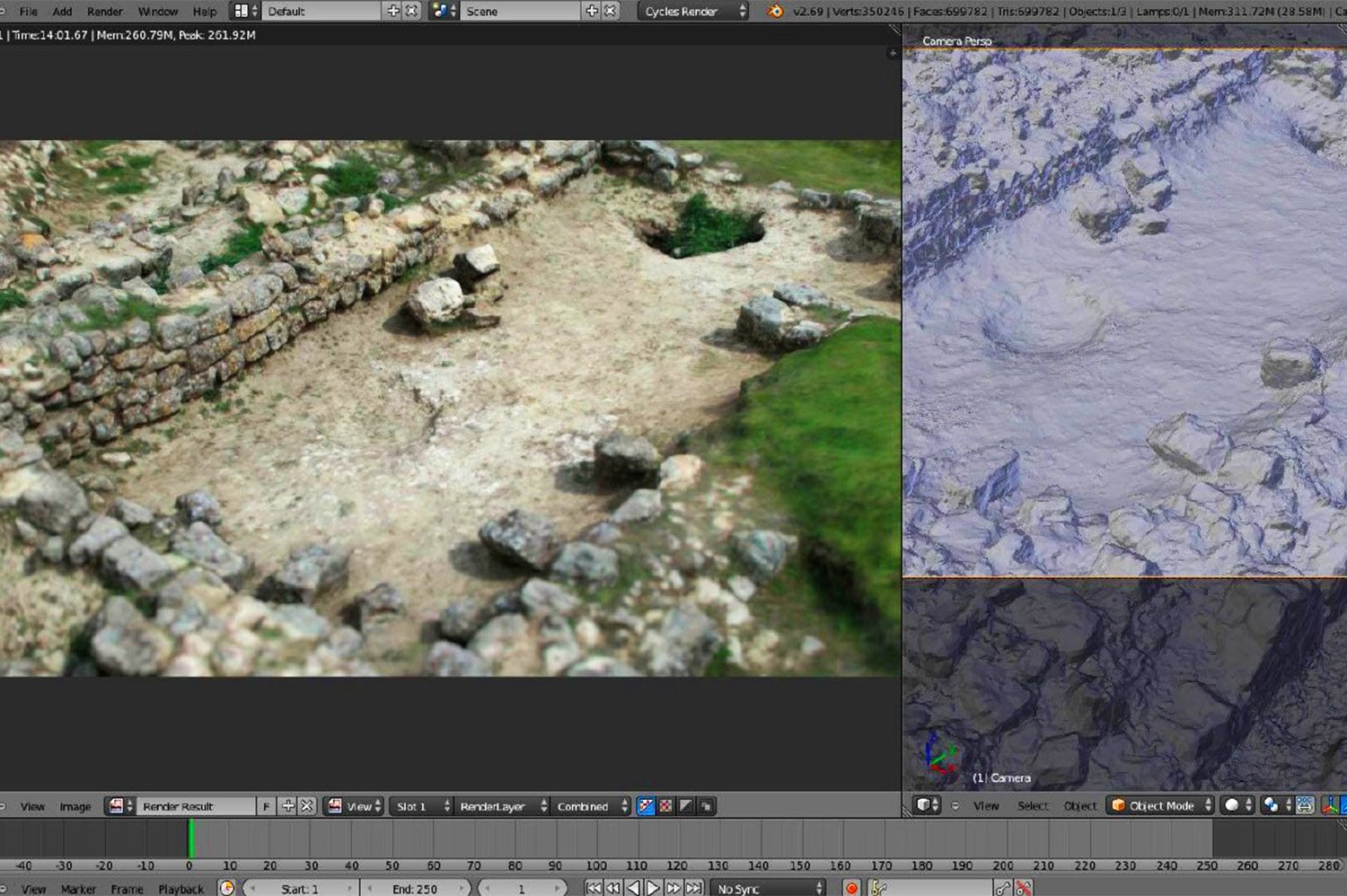Image resolution: width=1347 pixels, height=896 pixels.
Task: Click the delete keyframe crossed-key icon
Action: tap(1023, 888)
